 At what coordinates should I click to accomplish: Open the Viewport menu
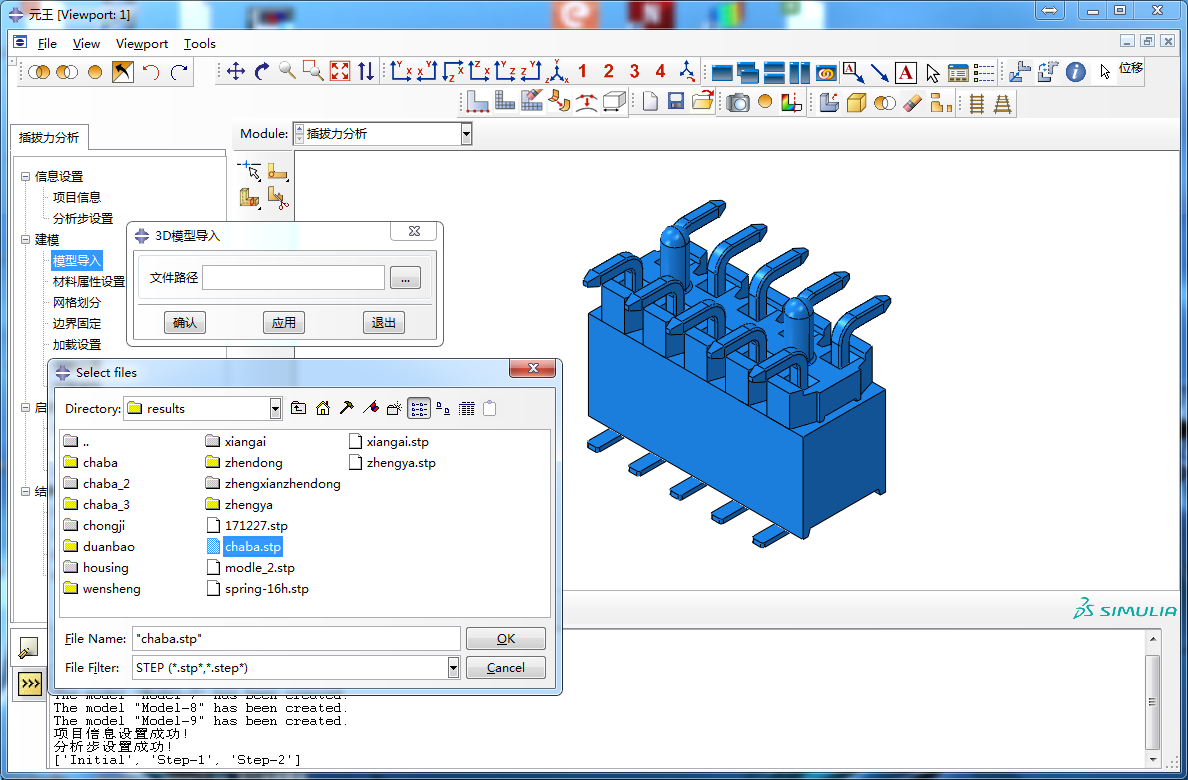[142, 43]
